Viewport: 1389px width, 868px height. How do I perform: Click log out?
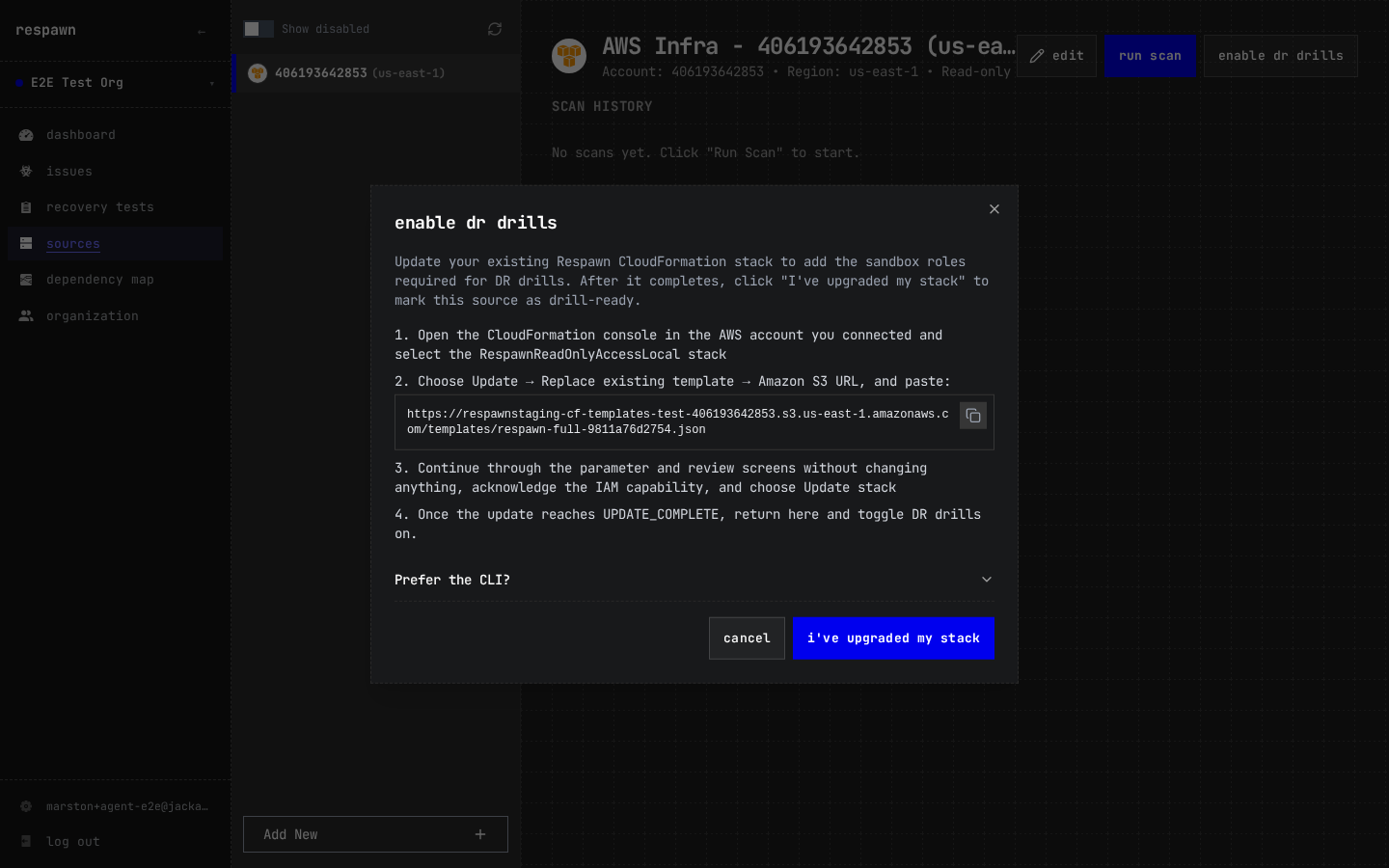click(x=73, y=842)
